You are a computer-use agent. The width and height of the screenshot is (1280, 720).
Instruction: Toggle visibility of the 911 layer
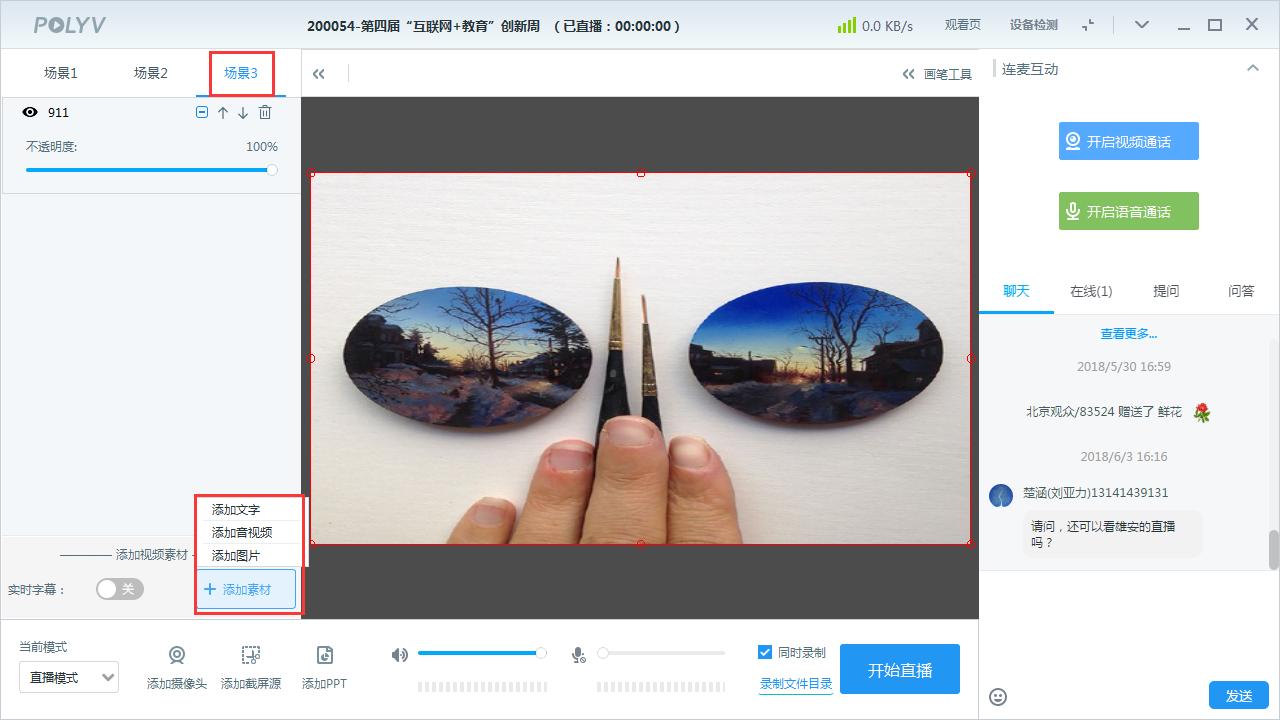point(30,113)
